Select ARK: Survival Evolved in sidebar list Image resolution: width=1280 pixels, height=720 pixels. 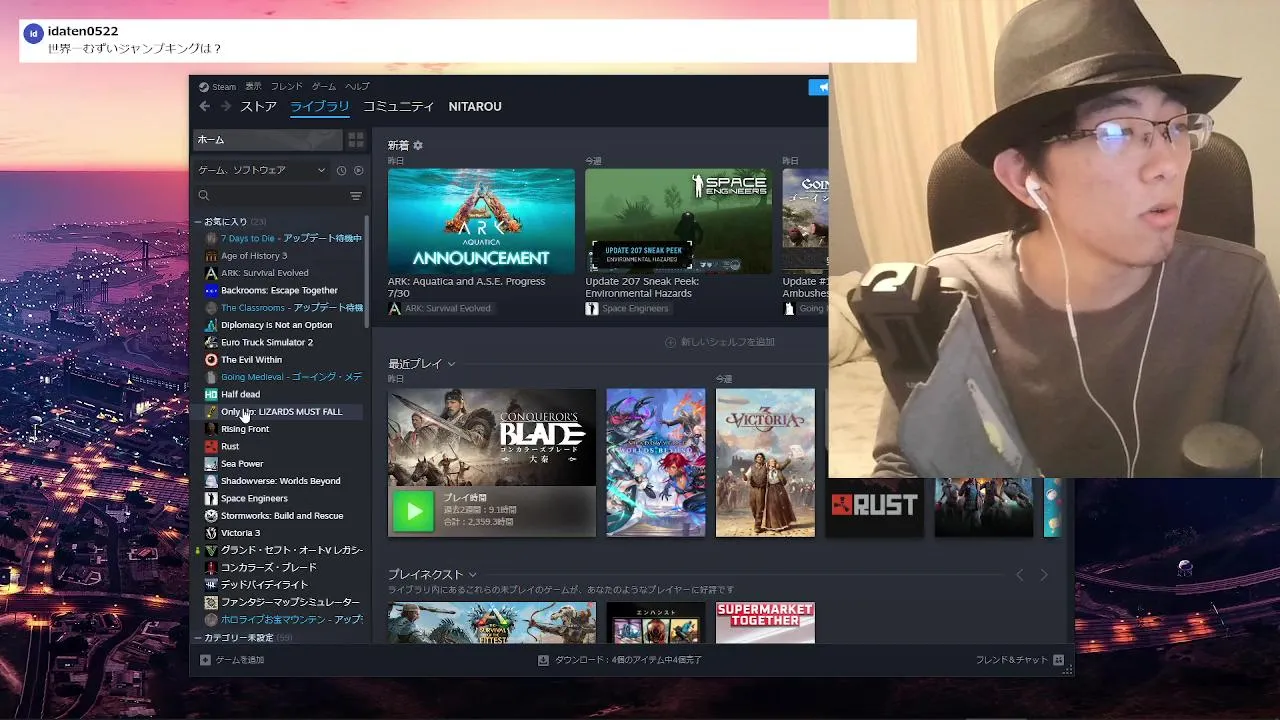[x=283, y=273]
